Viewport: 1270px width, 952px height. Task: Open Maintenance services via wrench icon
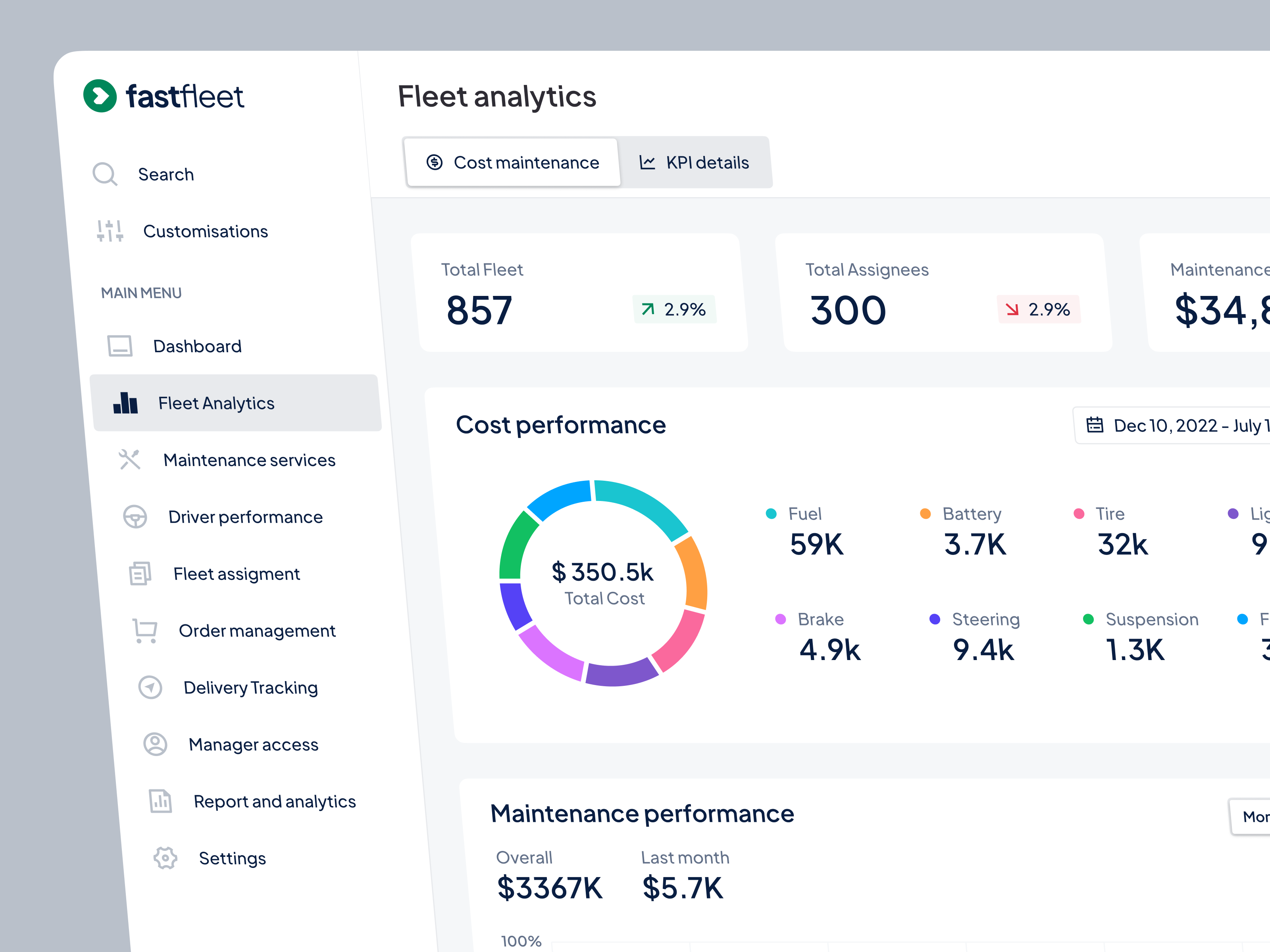click(130, 459)
